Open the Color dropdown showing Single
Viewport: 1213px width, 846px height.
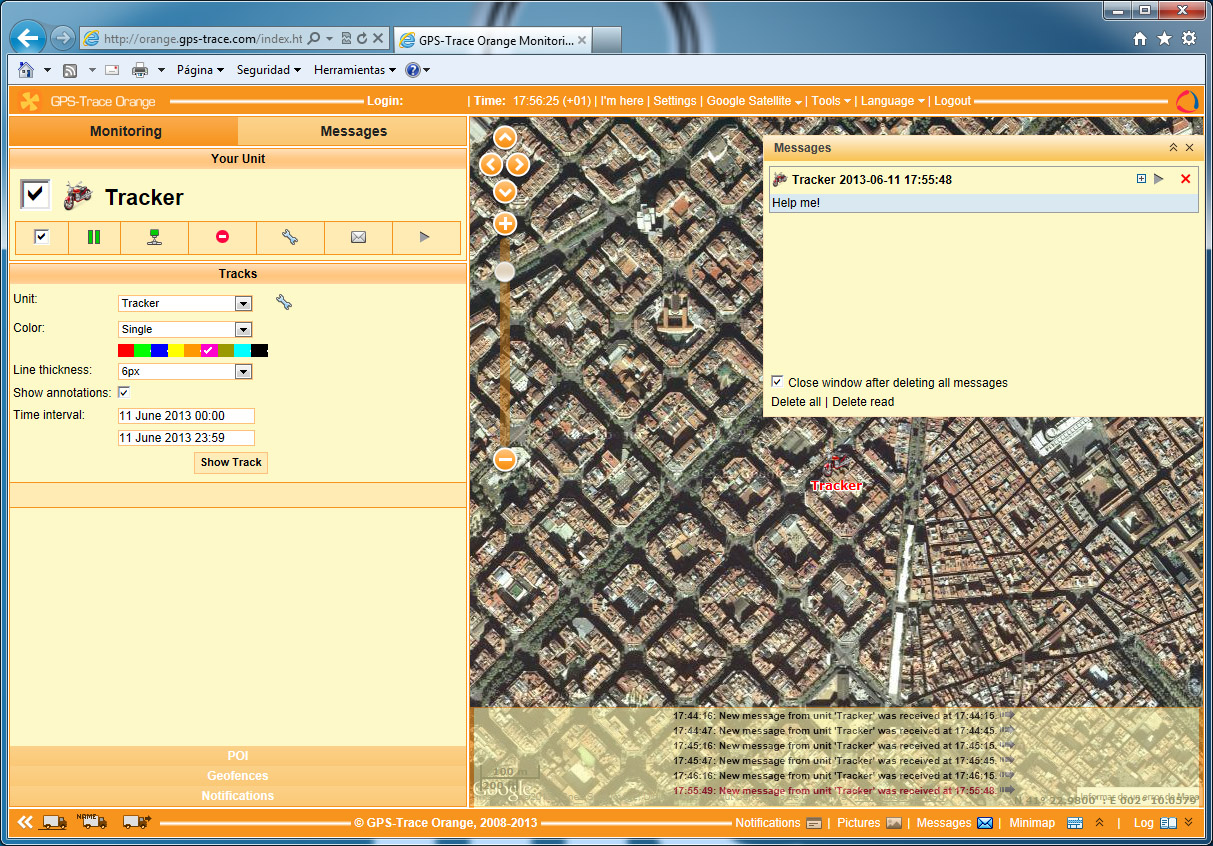(185, 329)
